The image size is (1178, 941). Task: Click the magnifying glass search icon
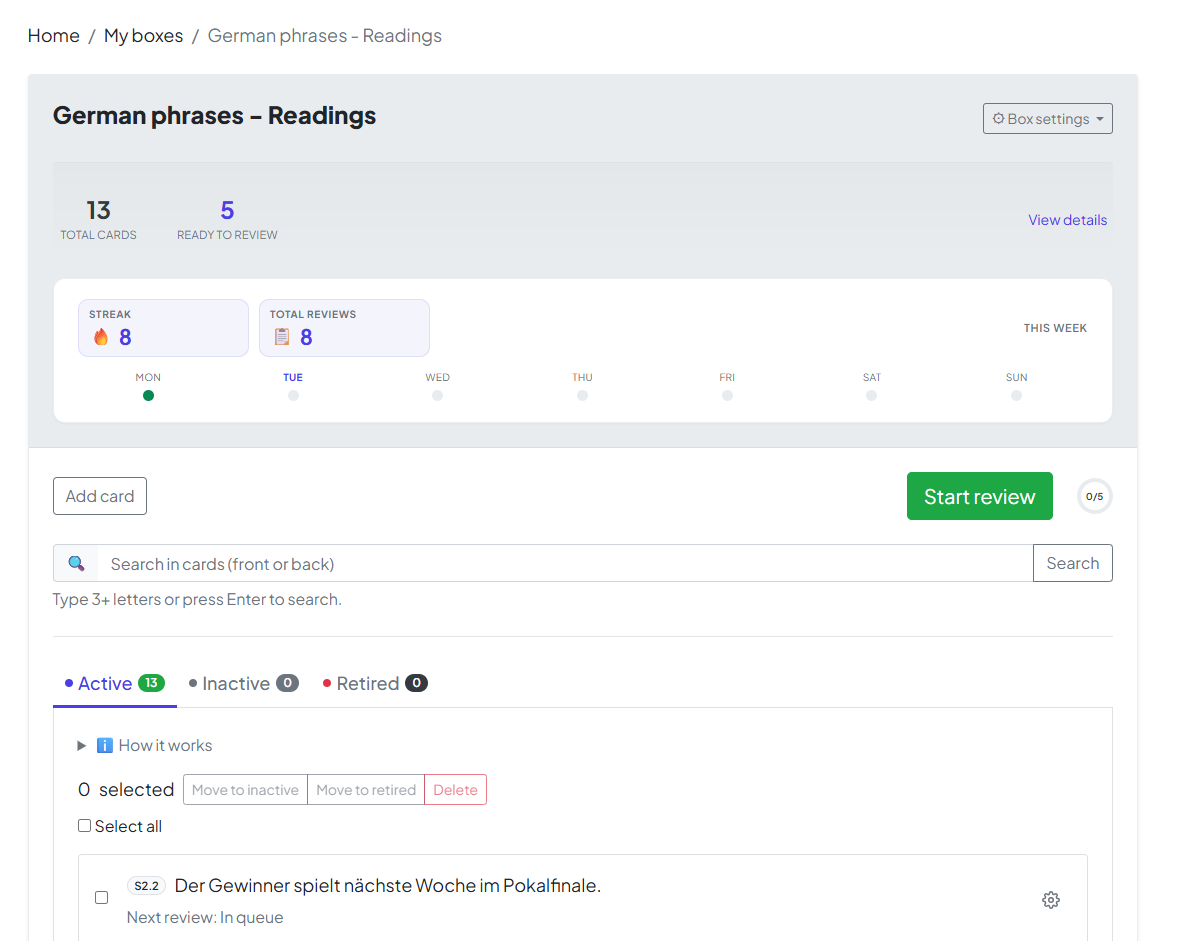pyautogui.click(x=76, y=564)
